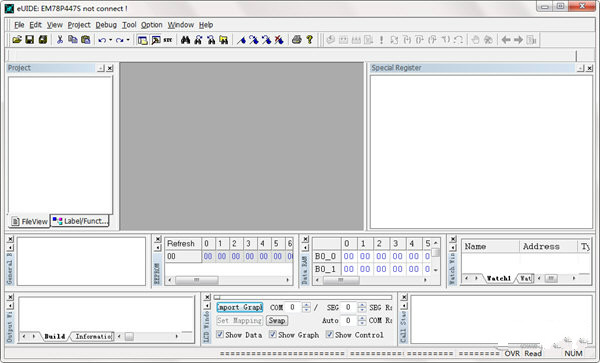Click the EEPROM panel horizontal scrollbar thumb
The height and width of the screenshot is (363, 600).
[197, 280]
